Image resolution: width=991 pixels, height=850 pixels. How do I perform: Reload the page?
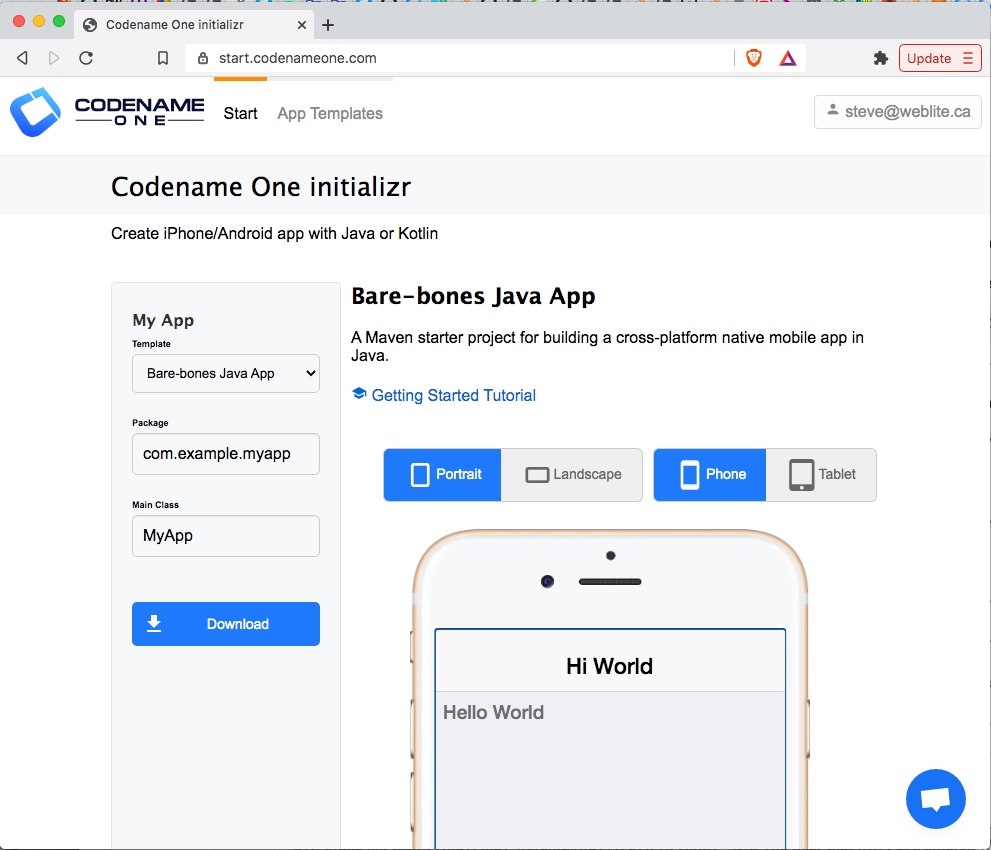[x=86, y=58]
